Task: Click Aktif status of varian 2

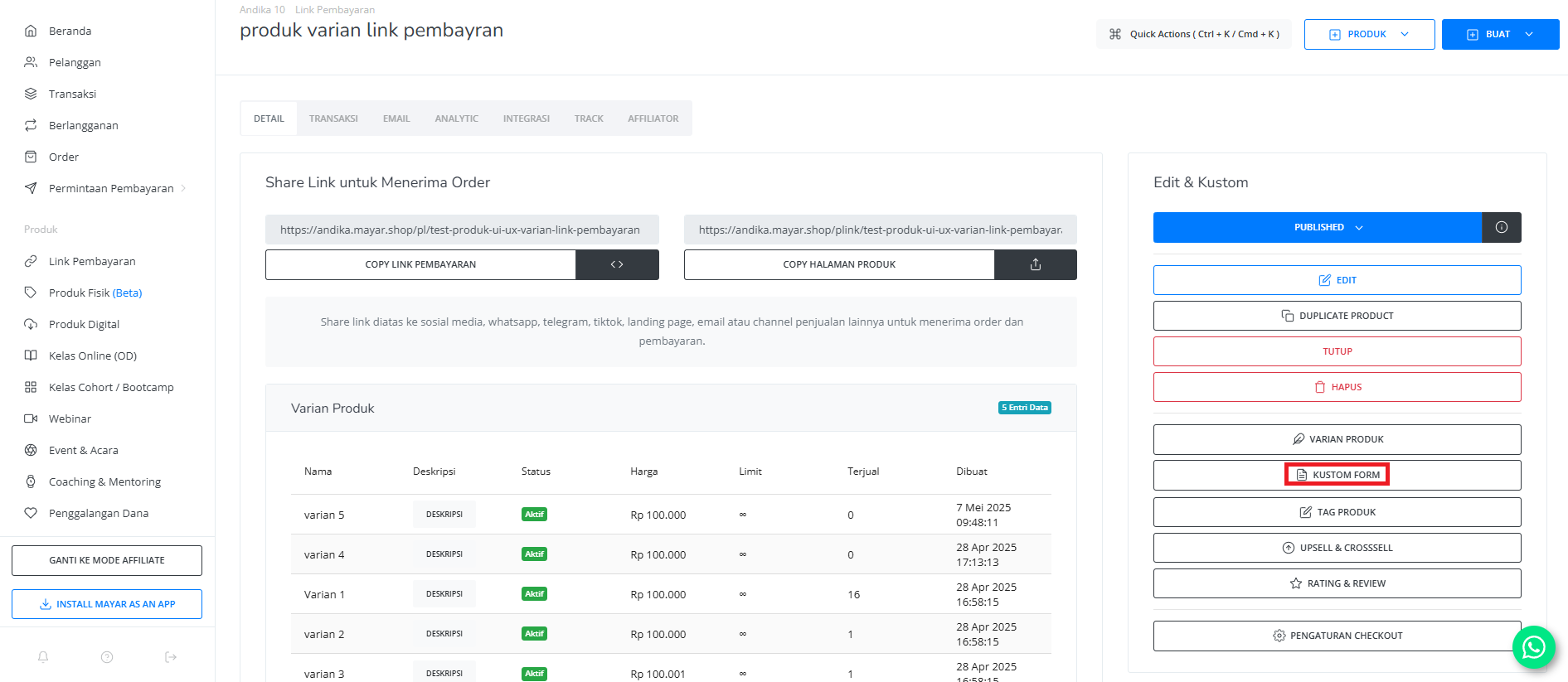Action: click(x=534, y=634)
